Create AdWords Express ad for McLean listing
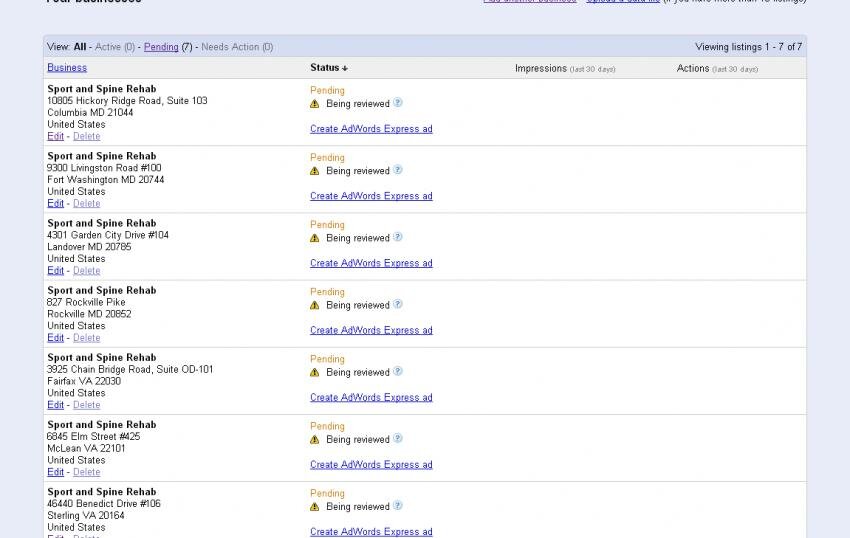This screenshot has height=538, width=850. coord(371,465)
